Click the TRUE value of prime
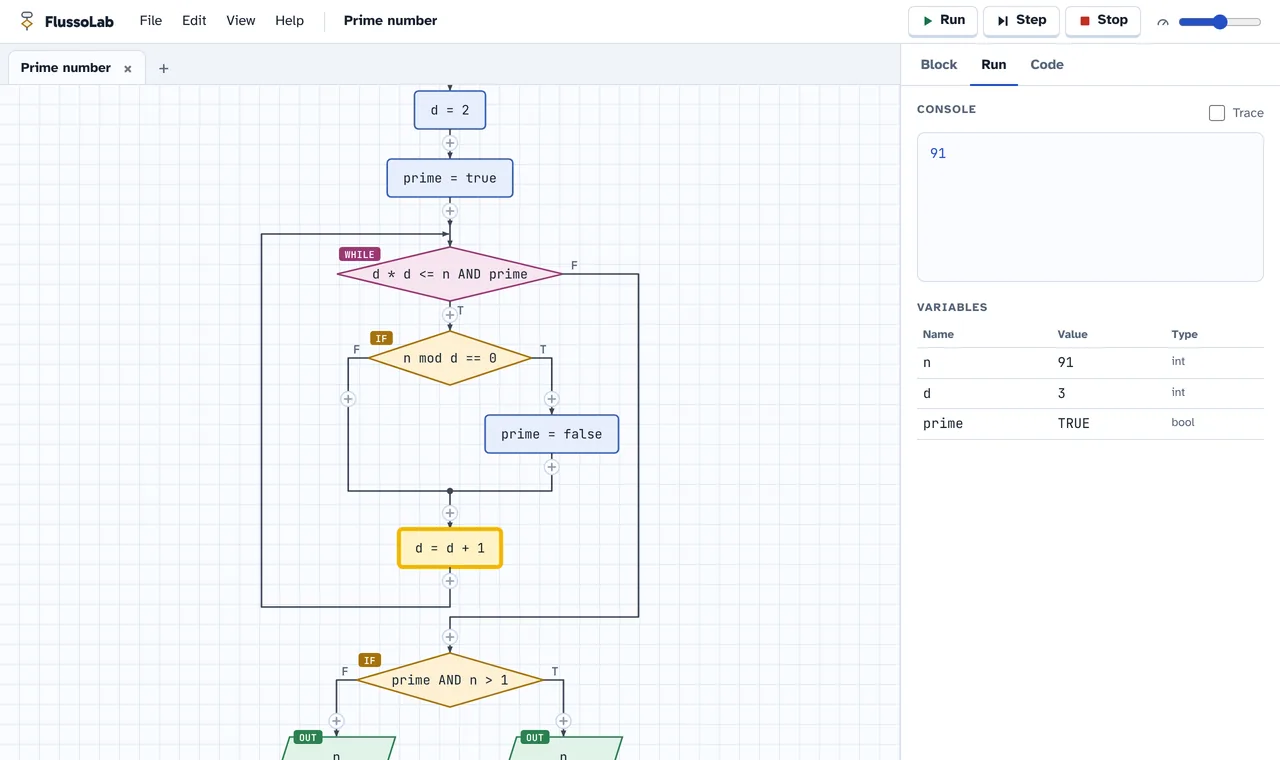Image resolution: width=1280 pixels, height=760 pixels. tap(1074, 424)
